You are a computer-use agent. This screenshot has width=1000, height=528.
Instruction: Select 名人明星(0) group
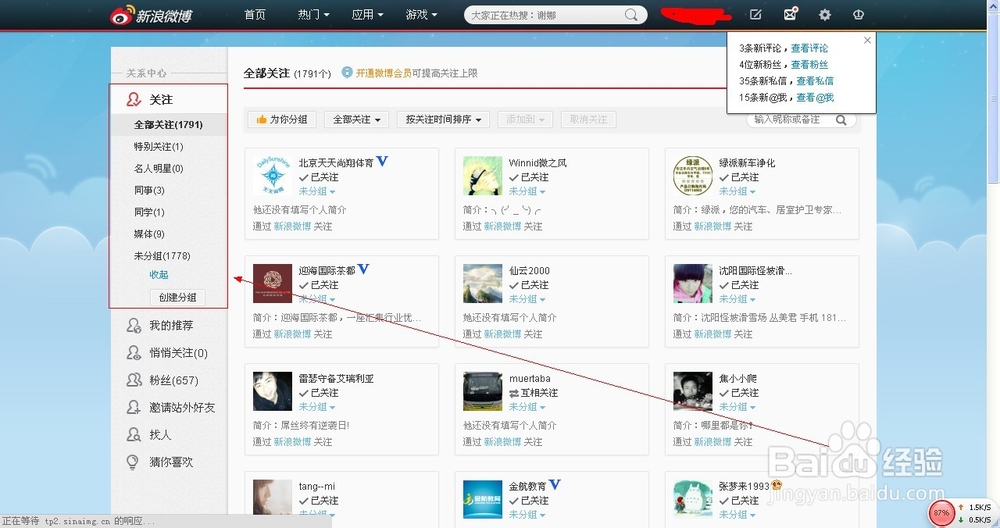(x=158, y=168)
